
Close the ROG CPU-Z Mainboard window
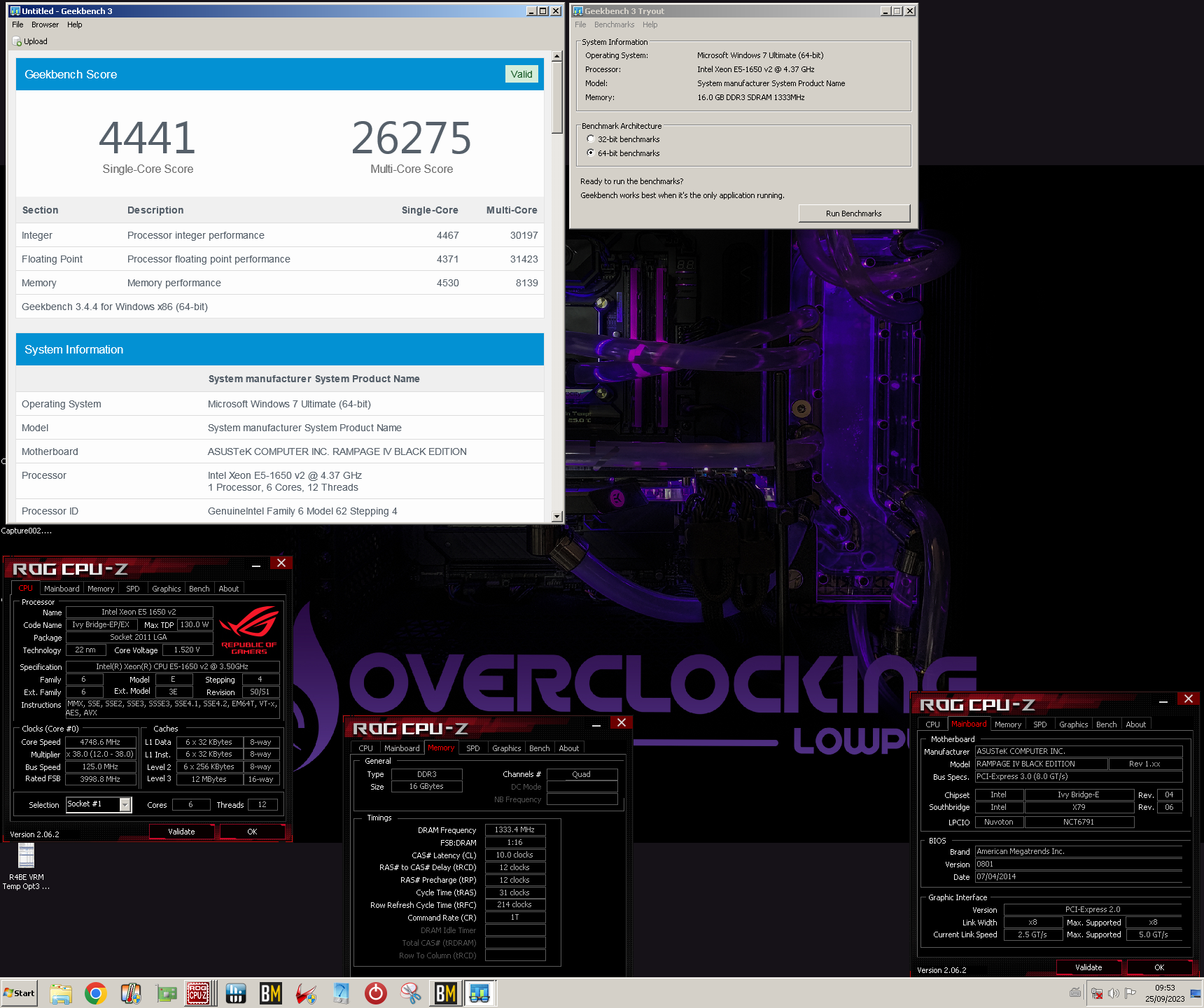(x=1189, y=699)
